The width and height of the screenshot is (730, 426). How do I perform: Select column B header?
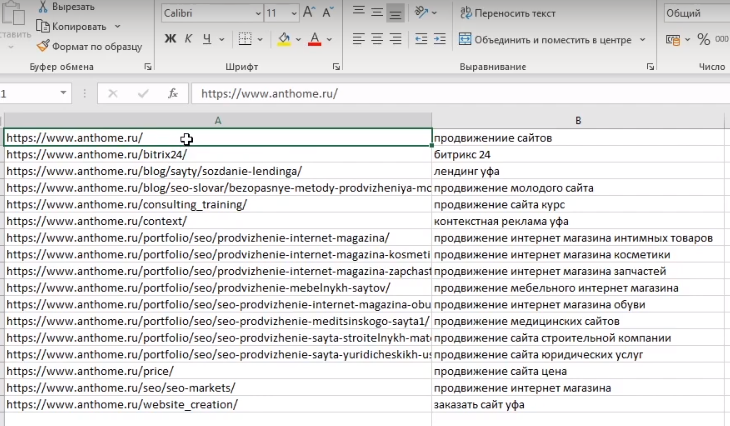(578, 121)
